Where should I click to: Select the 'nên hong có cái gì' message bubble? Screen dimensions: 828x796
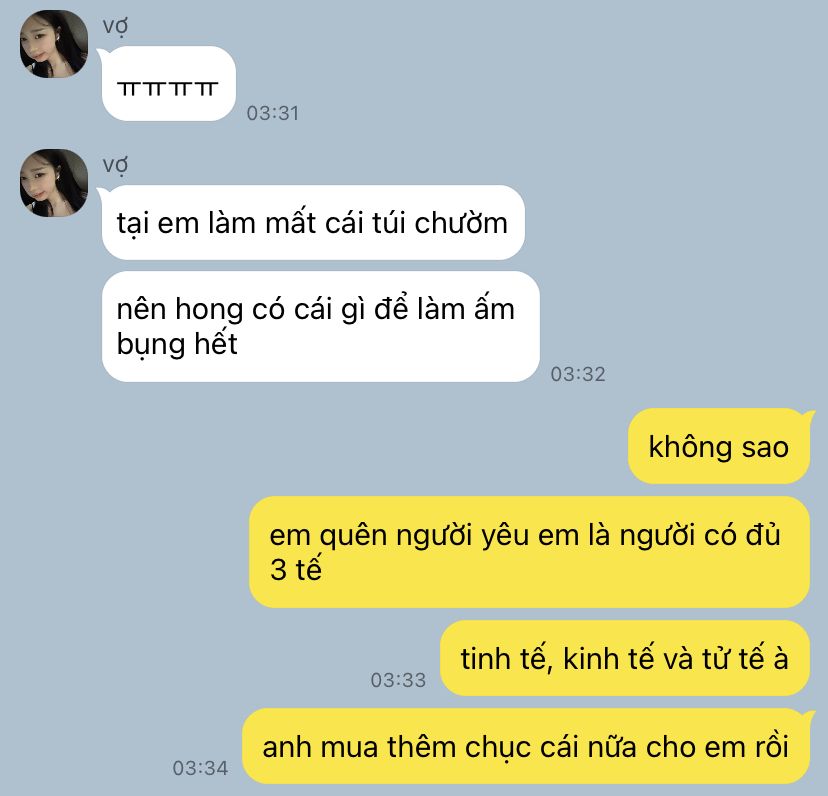321,326
